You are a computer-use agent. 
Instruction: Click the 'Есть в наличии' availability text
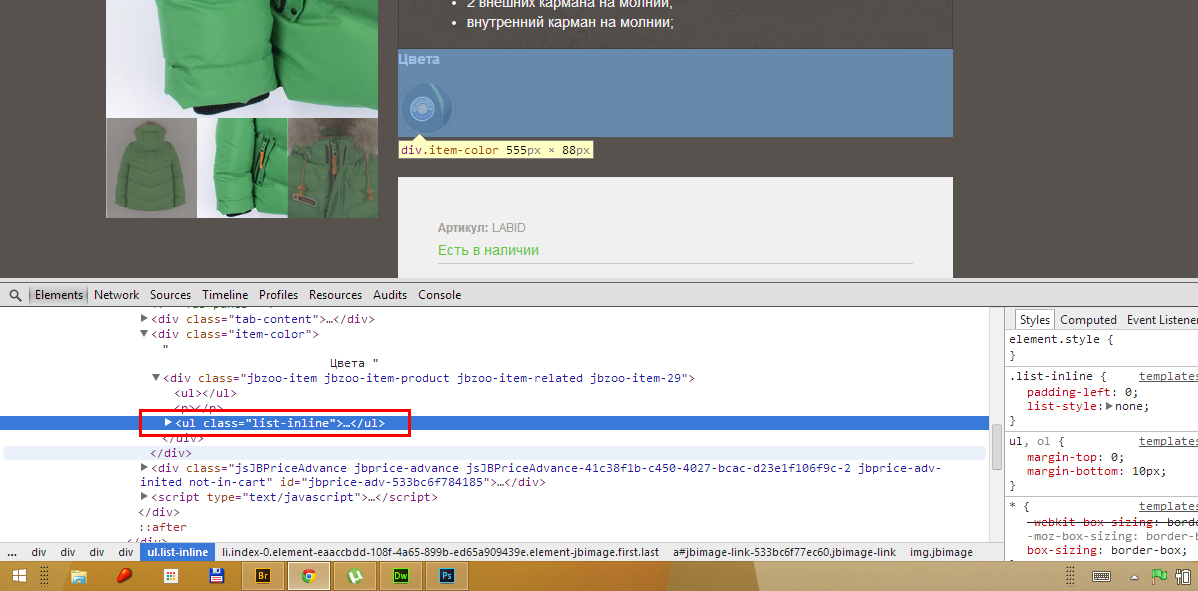(x=488, y=250)
